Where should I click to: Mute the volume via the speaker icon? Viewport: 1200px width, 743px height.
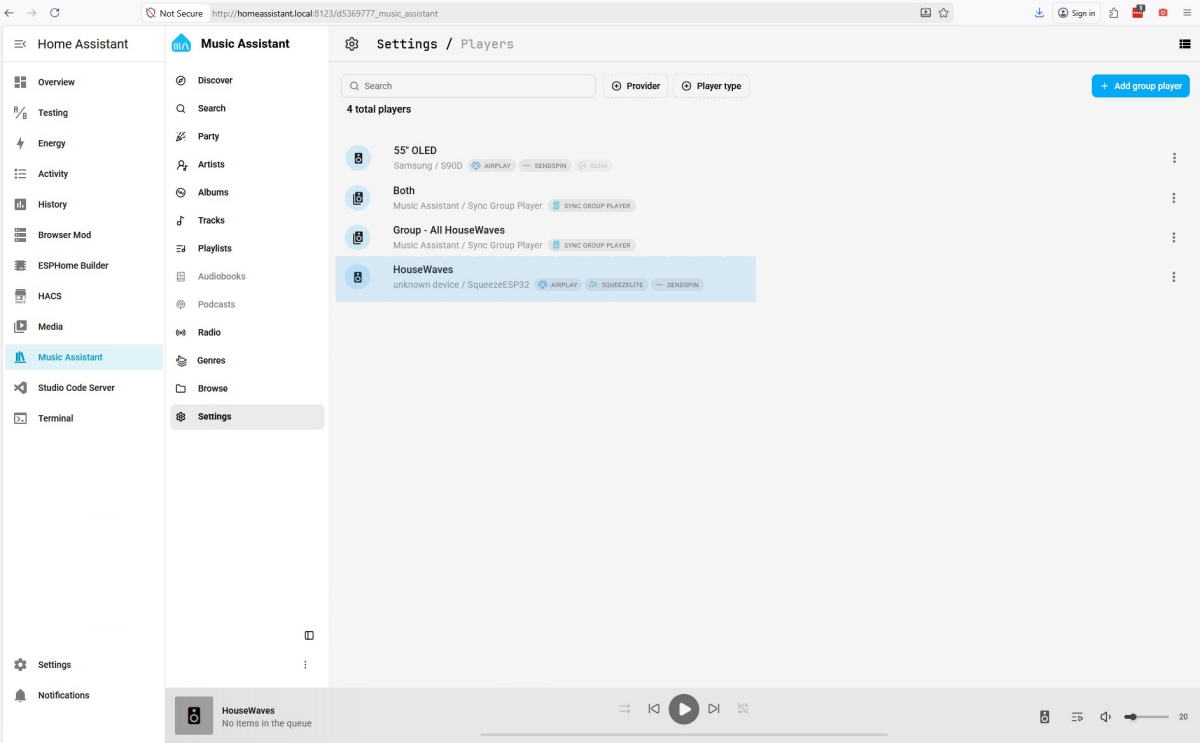click(1105, 716)
